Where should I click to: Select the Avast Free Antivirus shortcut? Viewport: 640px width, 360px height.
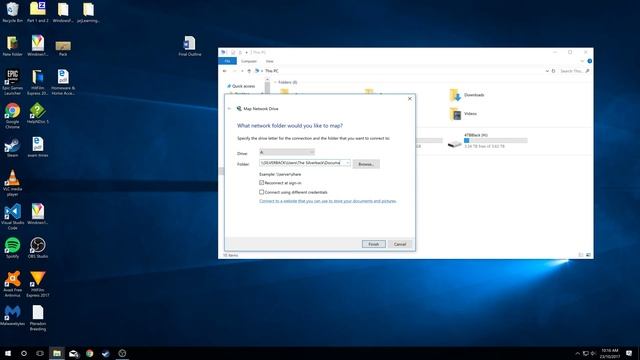coord(12,284)
